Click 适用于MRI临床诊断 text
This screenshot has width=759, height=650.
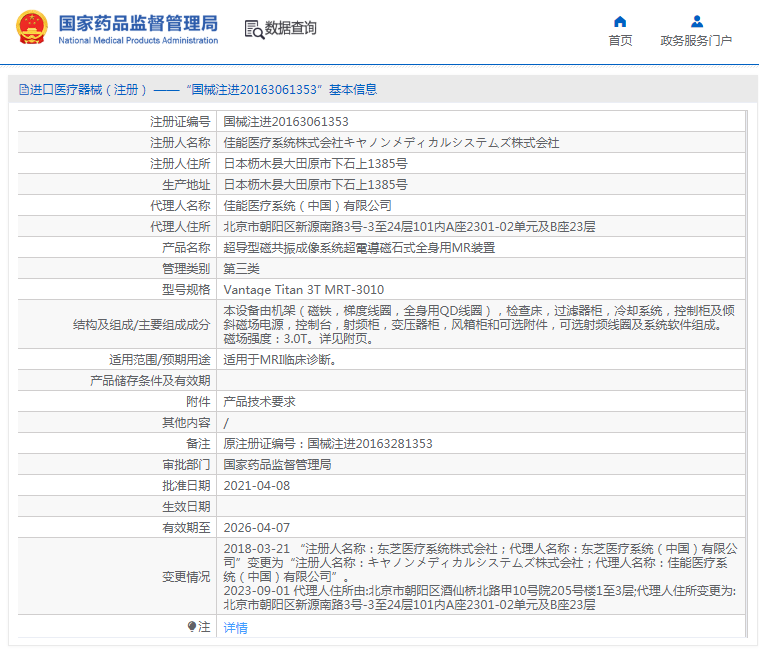point(279,360)
